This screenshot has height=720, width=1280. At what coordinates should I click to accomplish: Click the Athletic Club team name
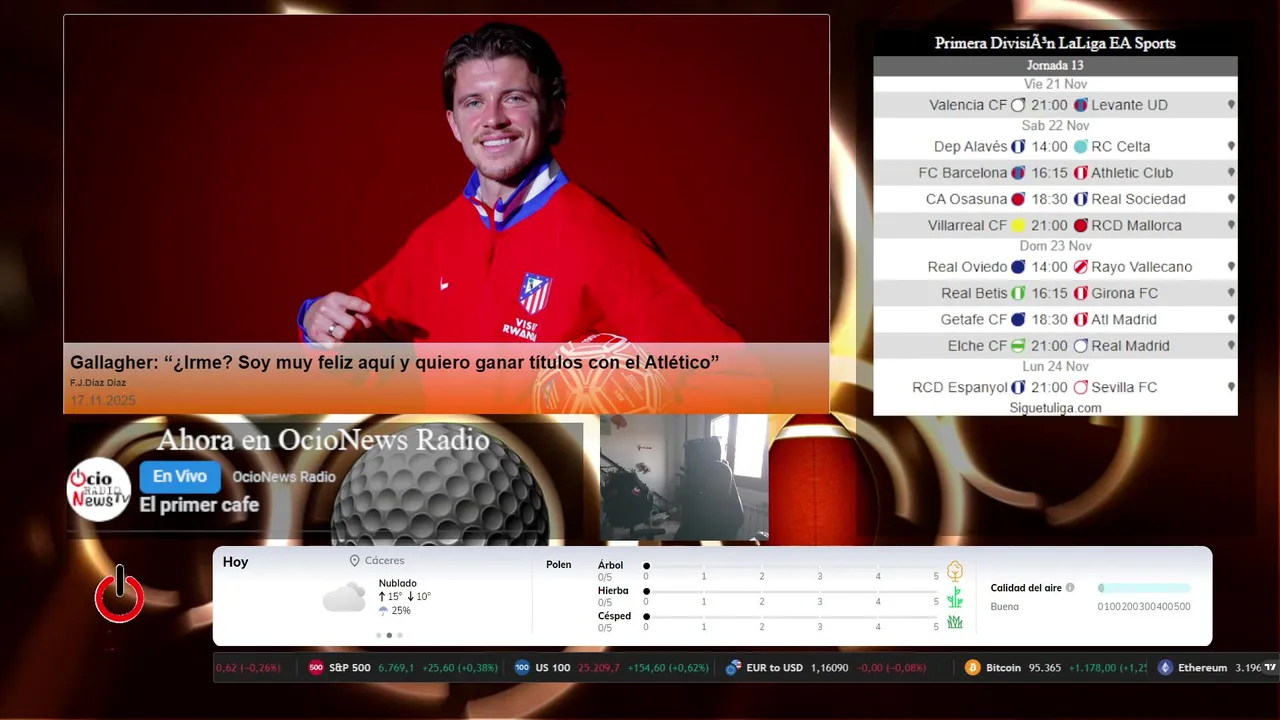tap(1132, 173)
